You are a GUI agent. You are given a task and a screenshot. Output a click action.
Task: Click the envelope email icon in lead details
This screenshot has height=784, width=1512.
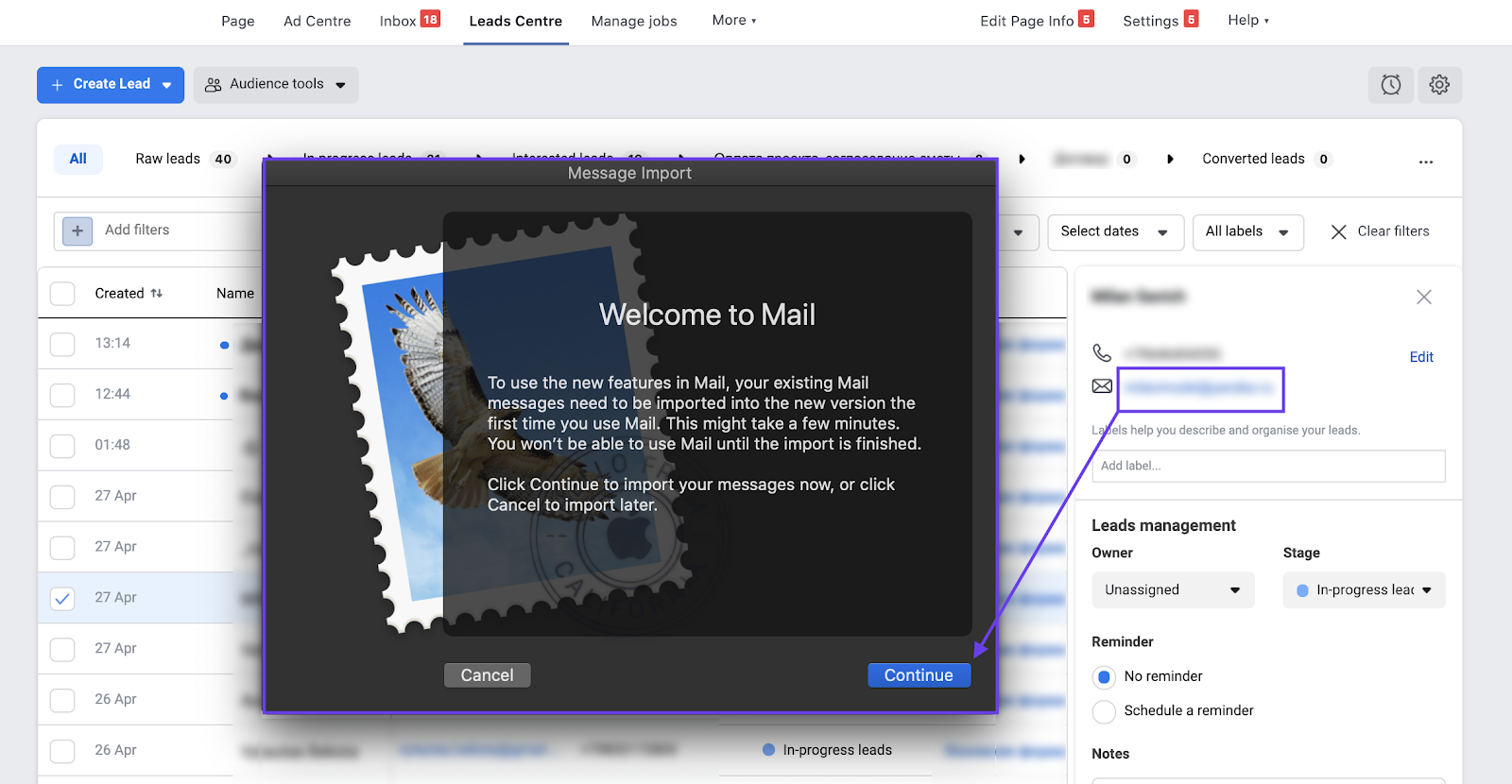(x=1102, y=386)
